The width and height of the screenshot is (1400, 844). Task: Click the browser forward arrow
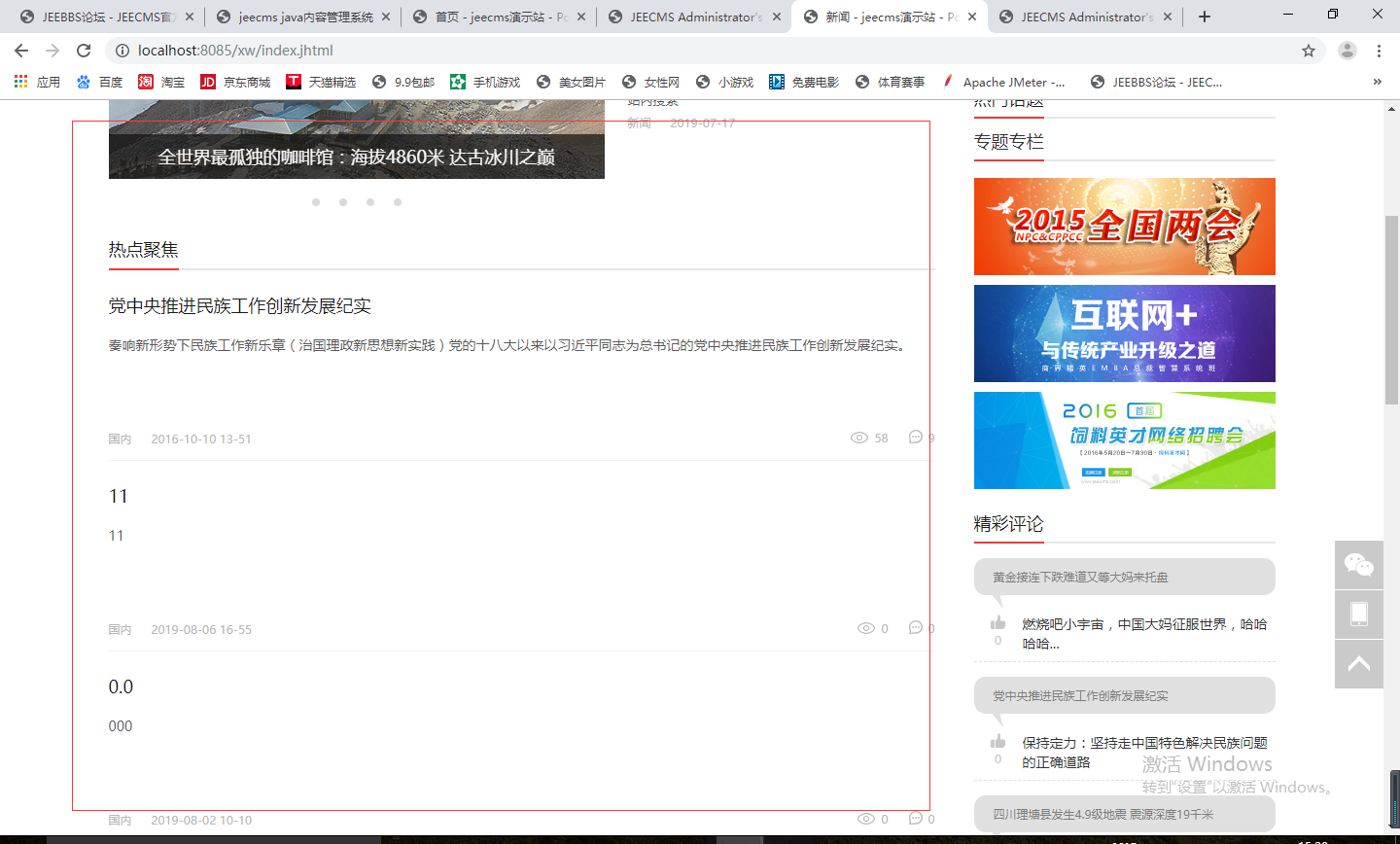tap(52, 51)
